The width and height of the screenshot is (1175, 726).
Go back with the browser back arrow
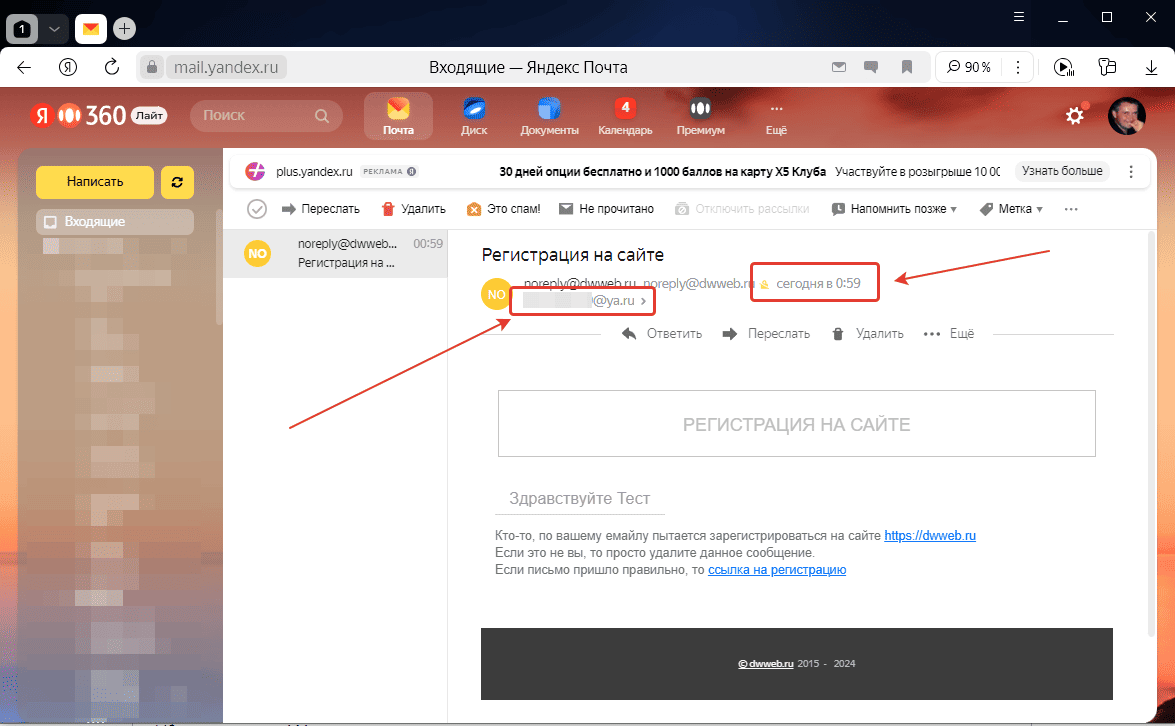tap(24, 67)
